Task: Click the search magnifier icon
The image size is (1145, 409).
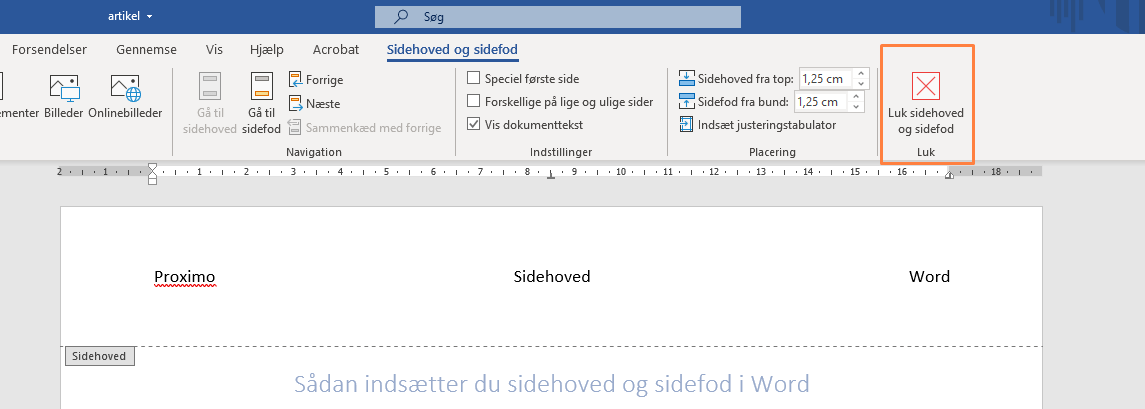Action: coord(401,17)
